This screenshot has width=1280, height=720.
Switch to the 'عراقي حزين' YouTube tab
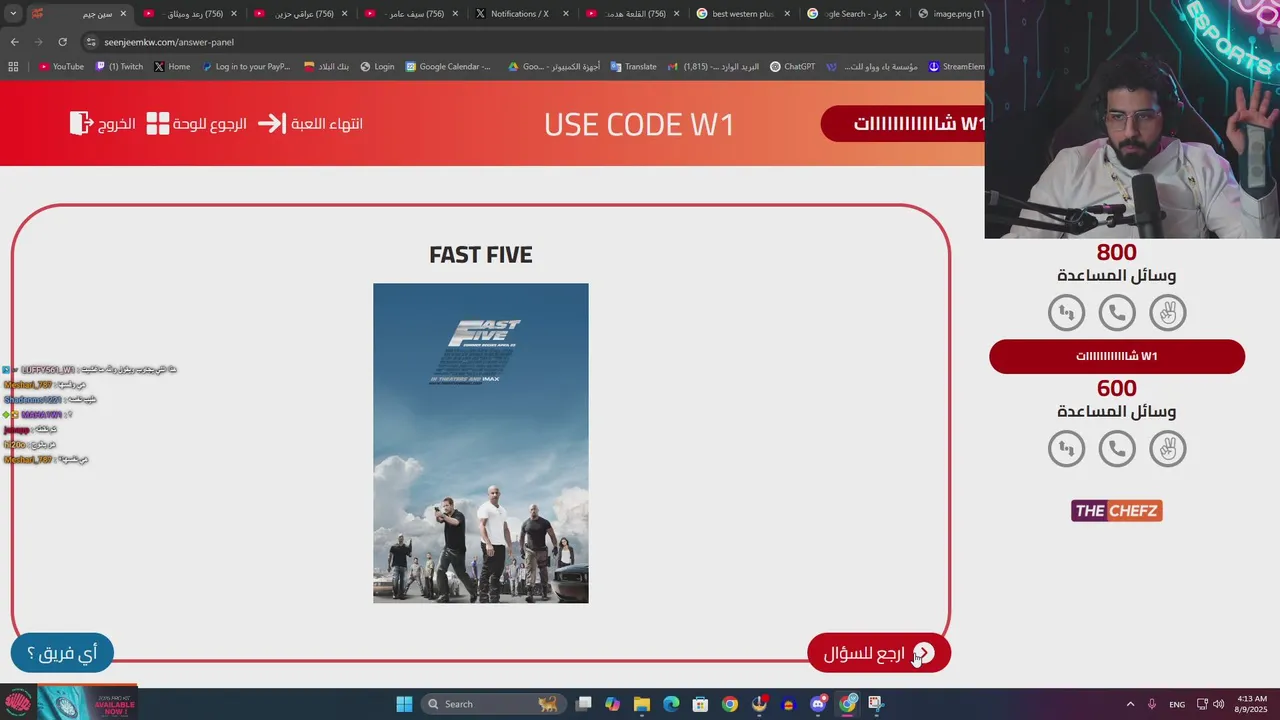click(299, 14)
